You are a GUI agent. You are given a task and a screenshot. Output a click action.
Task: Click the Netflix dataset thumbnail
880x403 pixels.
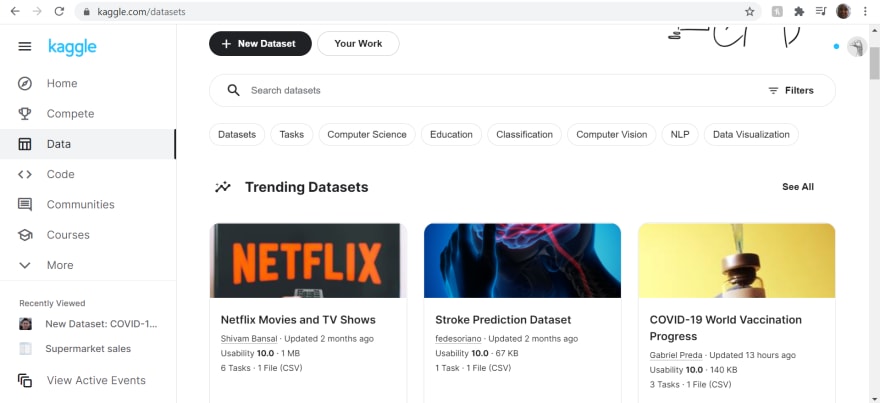(308, 260)
